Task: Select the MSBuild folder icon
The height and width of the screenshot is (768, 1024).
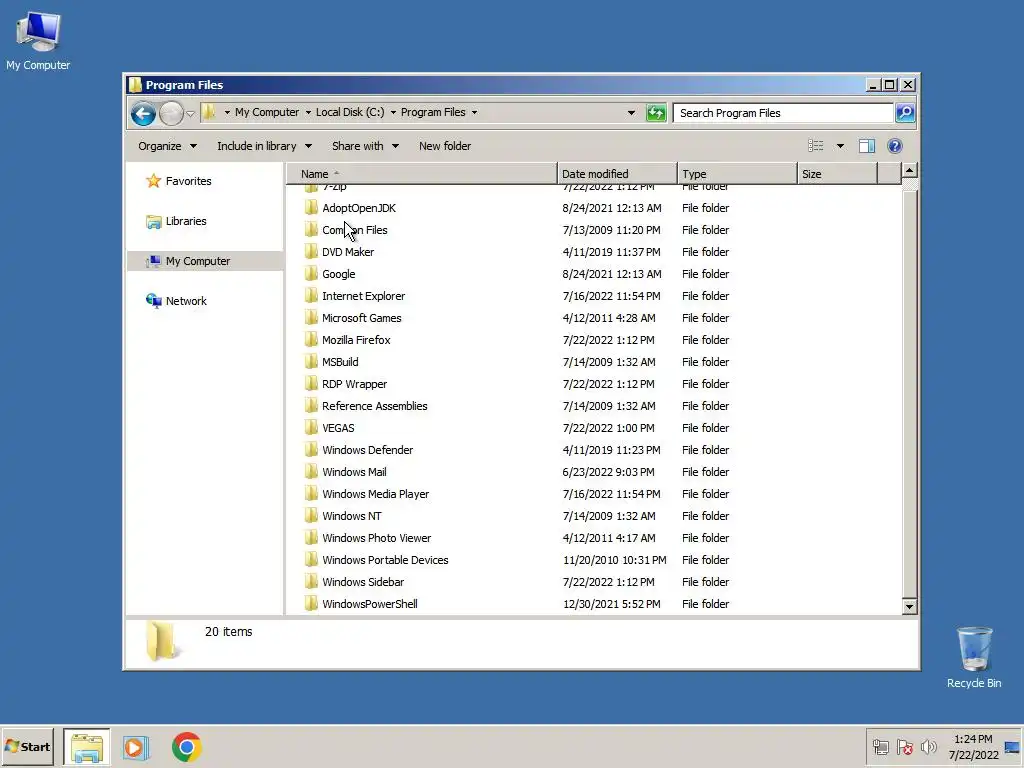Action: [x=311, y=362]
